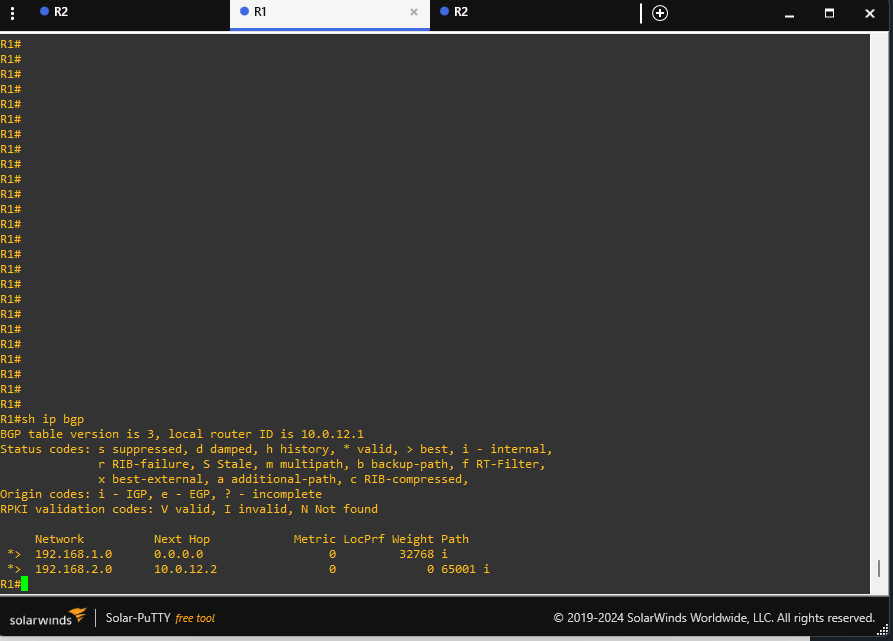Close the R1 tab
Viewport: 893px width, 641px height.
414,12
